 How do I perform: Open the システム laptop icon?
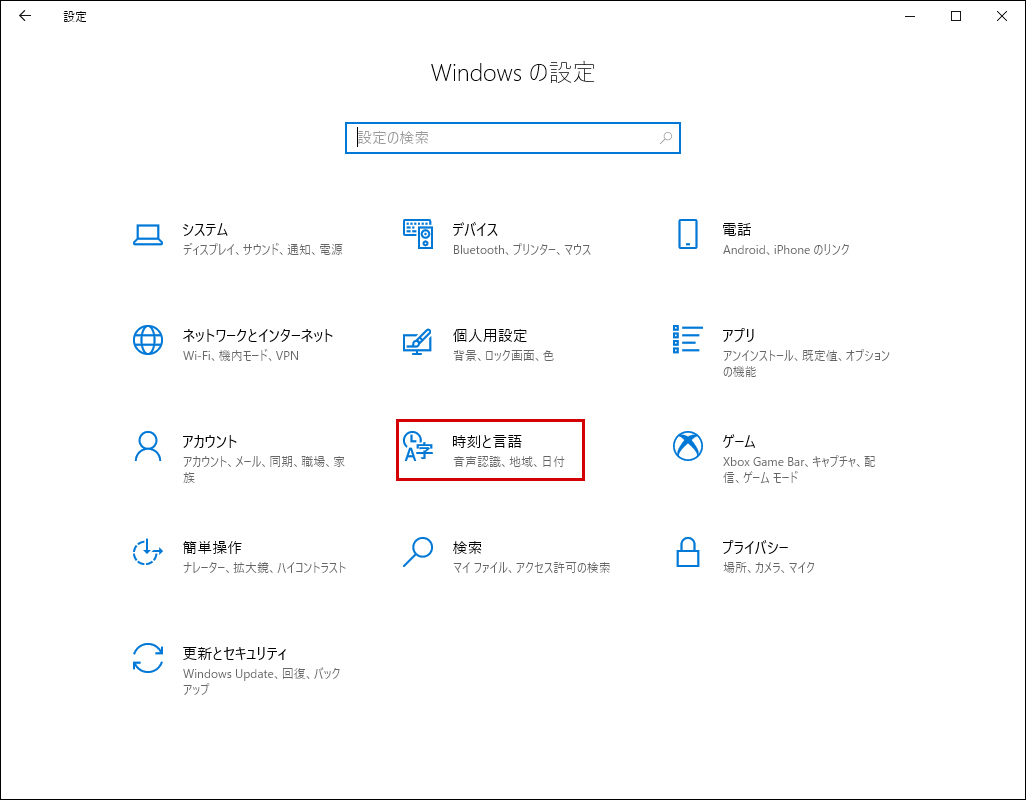148,235
